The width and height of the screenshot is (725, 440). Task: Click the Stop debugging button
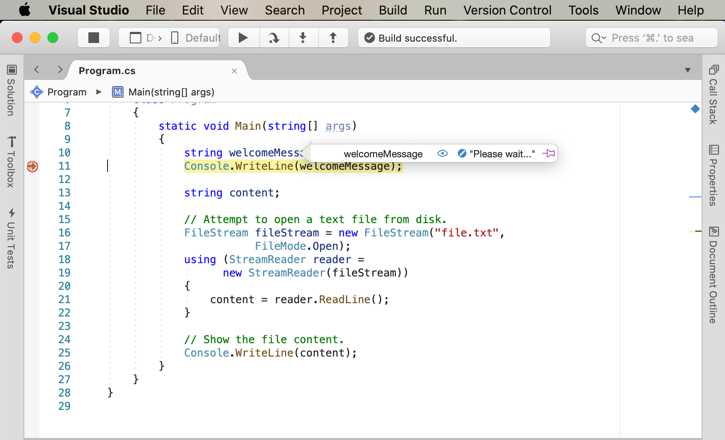93,37
